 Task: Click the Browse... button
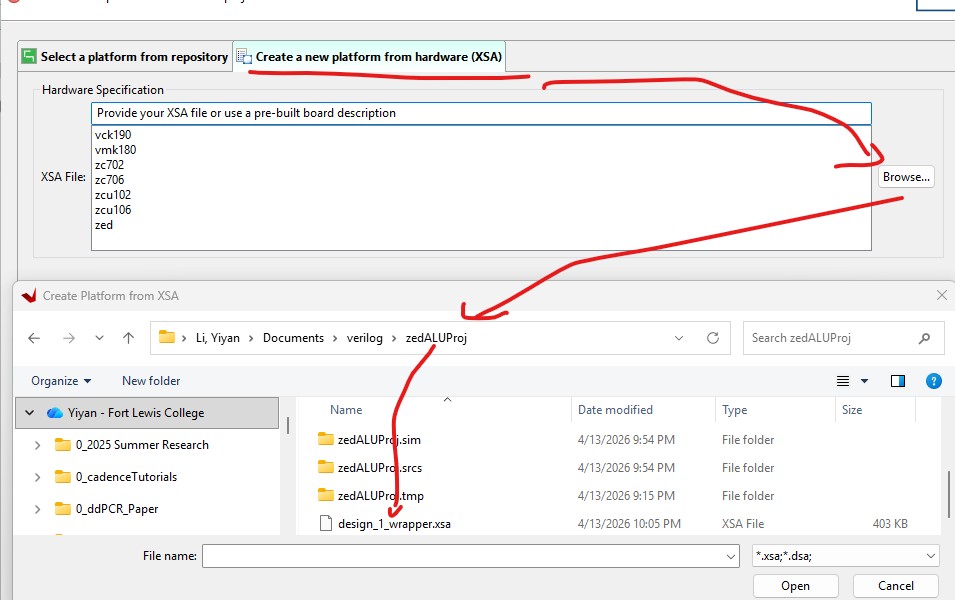(x=906, y=177)
